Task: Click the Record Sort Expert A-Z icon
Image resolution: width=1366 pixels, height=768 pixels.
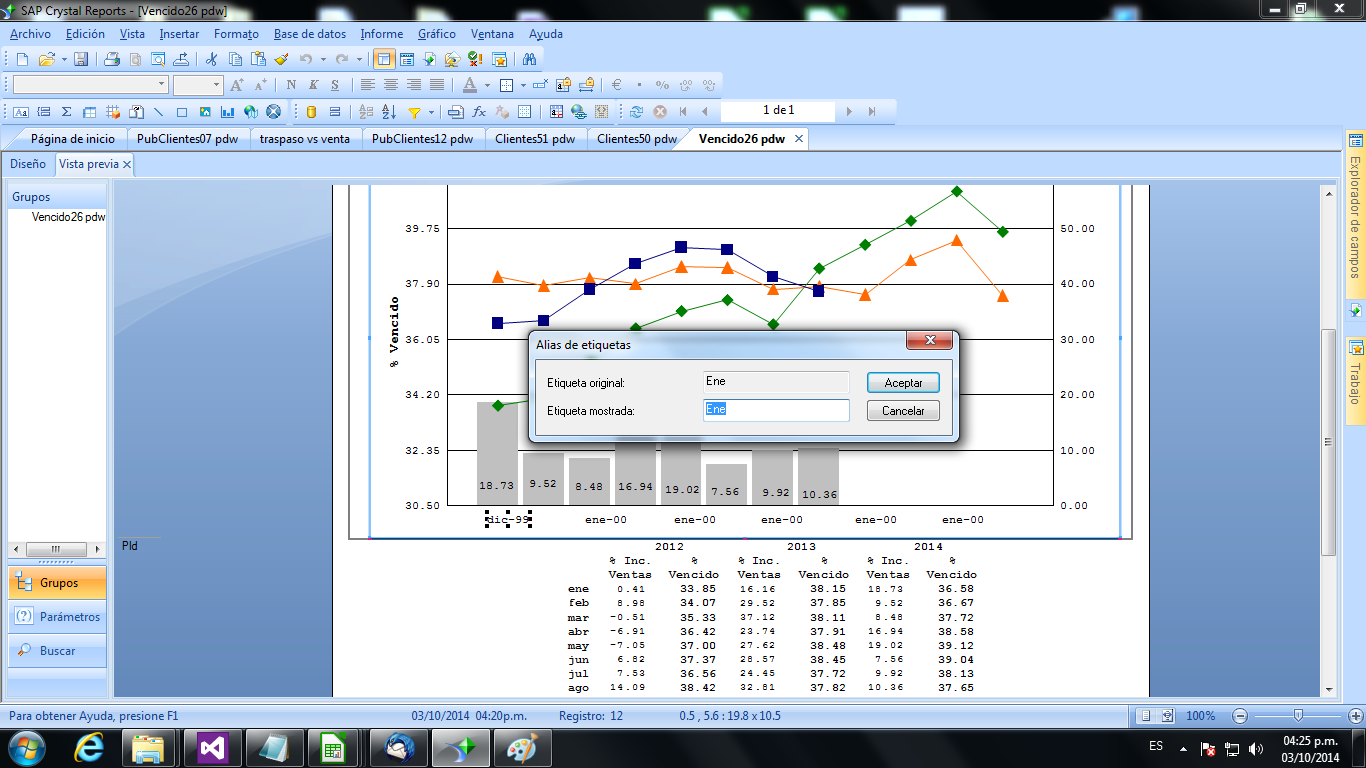Action: click(x=389, y=112)
